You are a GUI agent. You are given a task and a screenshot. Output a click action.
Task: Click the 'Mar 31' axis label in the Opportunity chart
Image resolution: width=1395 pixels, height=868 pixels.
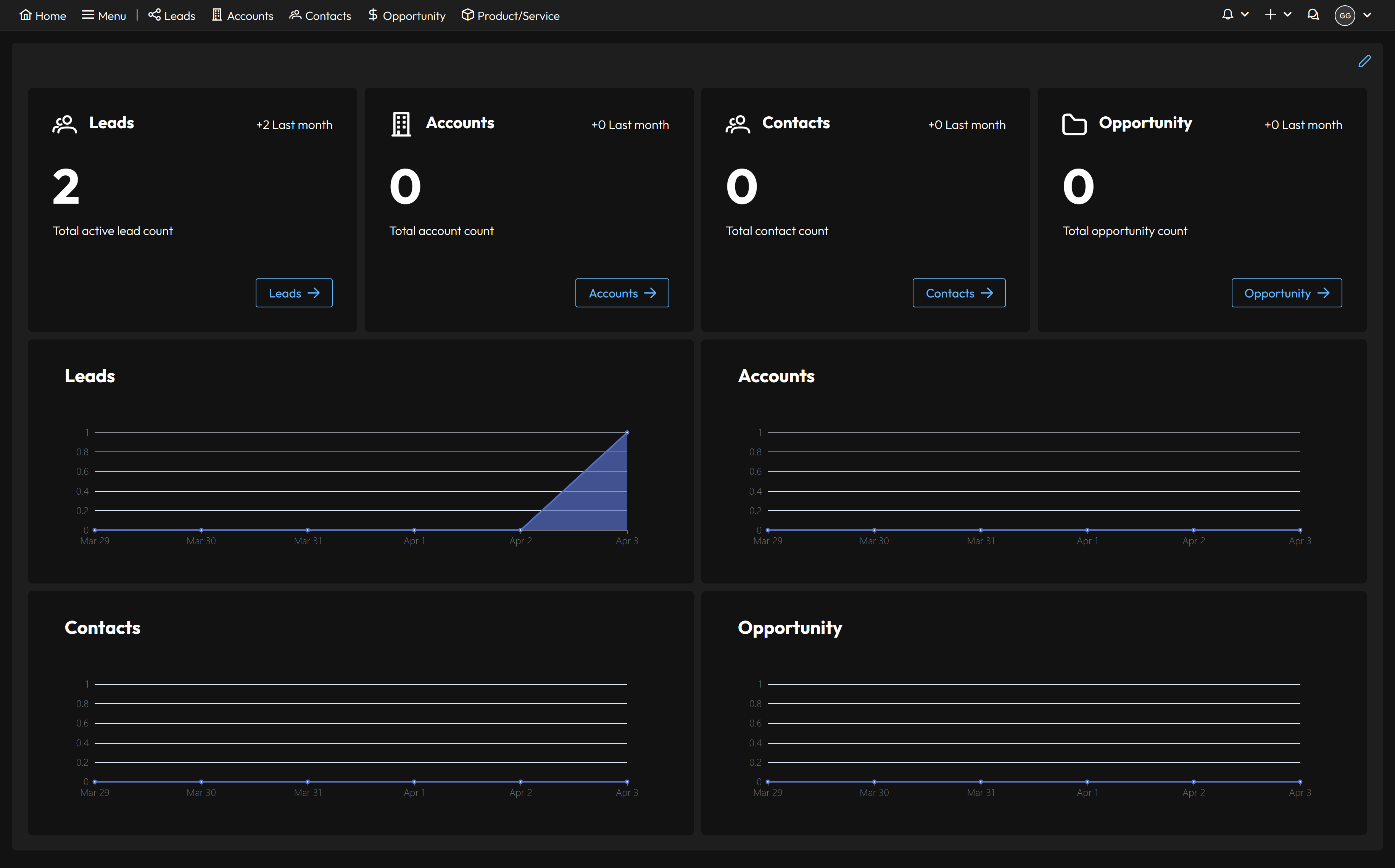[980, 792]
